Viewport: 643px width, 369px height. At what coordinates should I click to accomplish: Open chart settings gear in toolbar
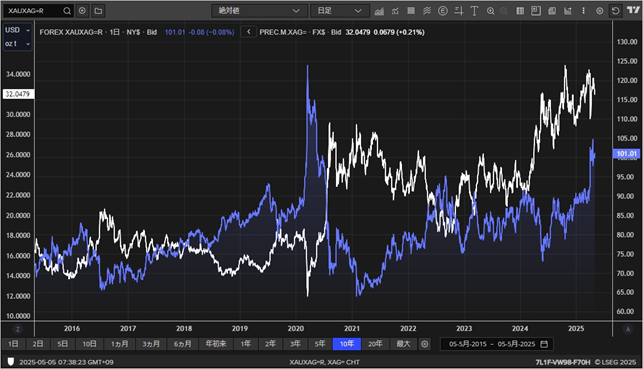600,11
